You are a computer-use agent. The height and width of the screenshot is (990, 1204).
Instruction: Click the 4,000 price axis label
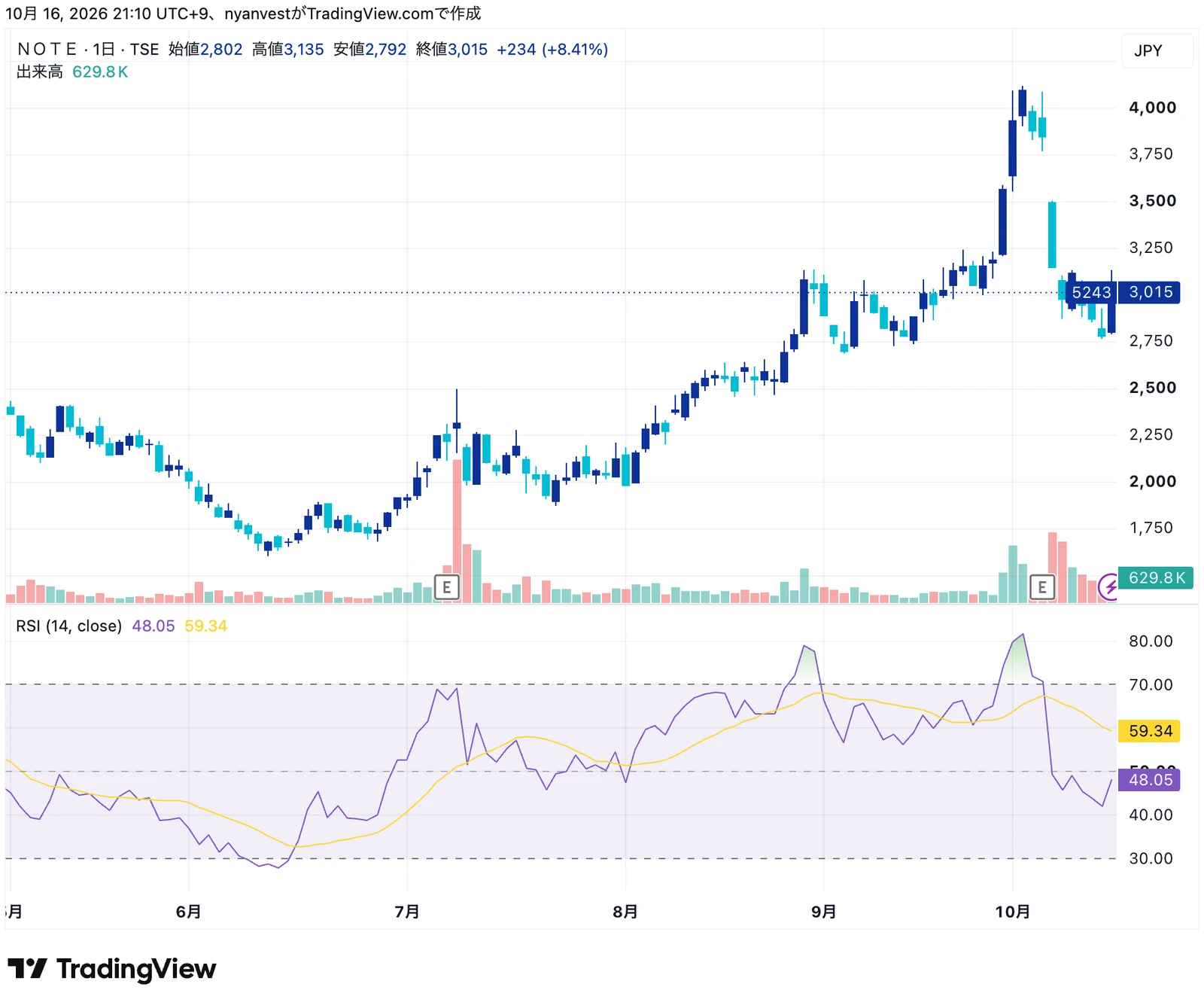tap(1152, 108)
